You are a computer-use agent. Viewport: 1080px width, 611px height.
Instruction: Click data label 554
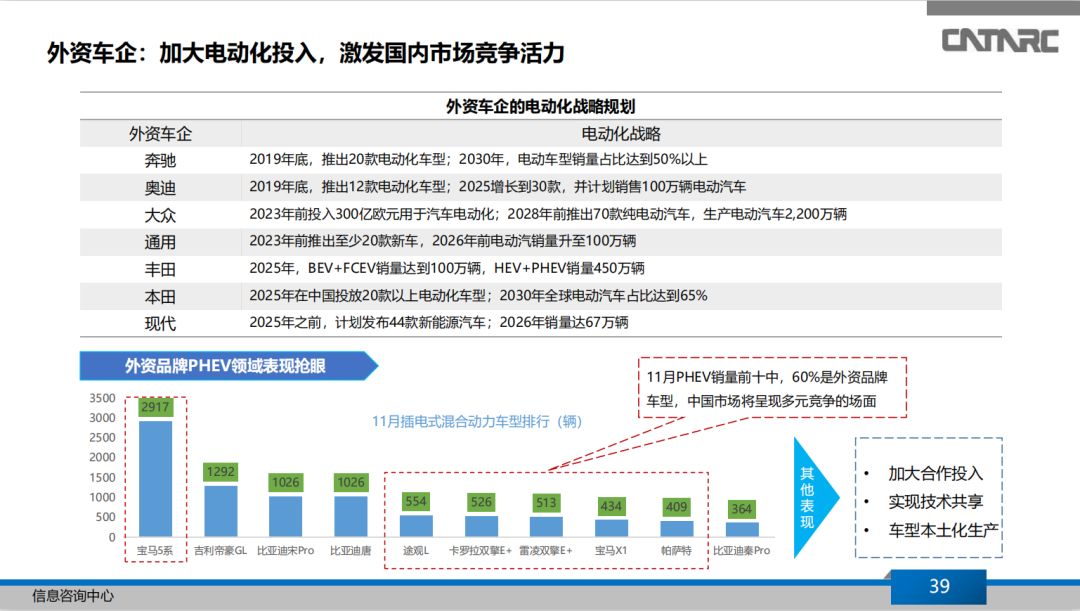415,501
